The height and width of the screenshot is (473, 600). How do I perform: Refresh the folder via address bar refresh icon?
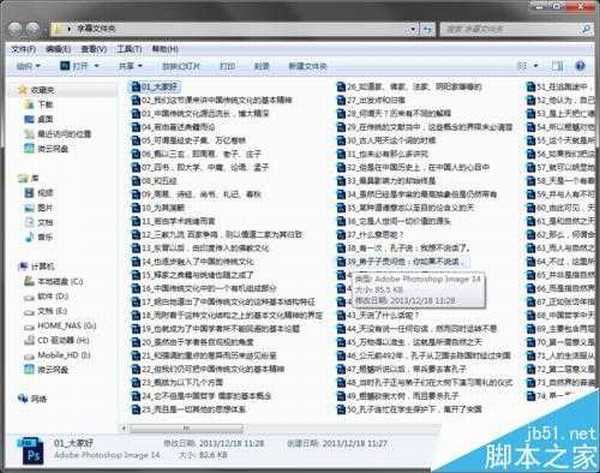coord(428,29)
